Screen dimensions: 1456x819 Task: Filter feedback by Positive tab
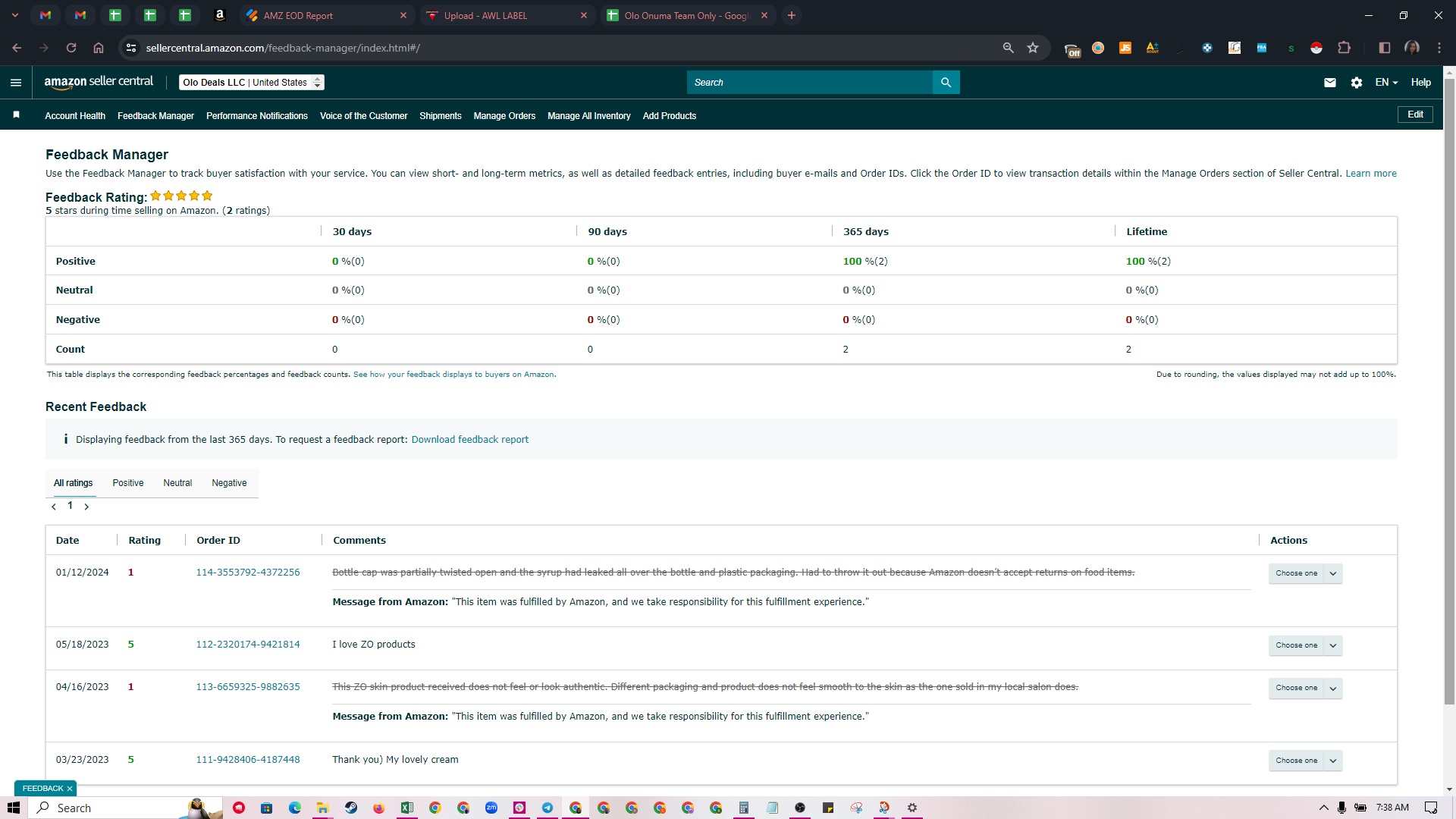click(x=128, y=483)
